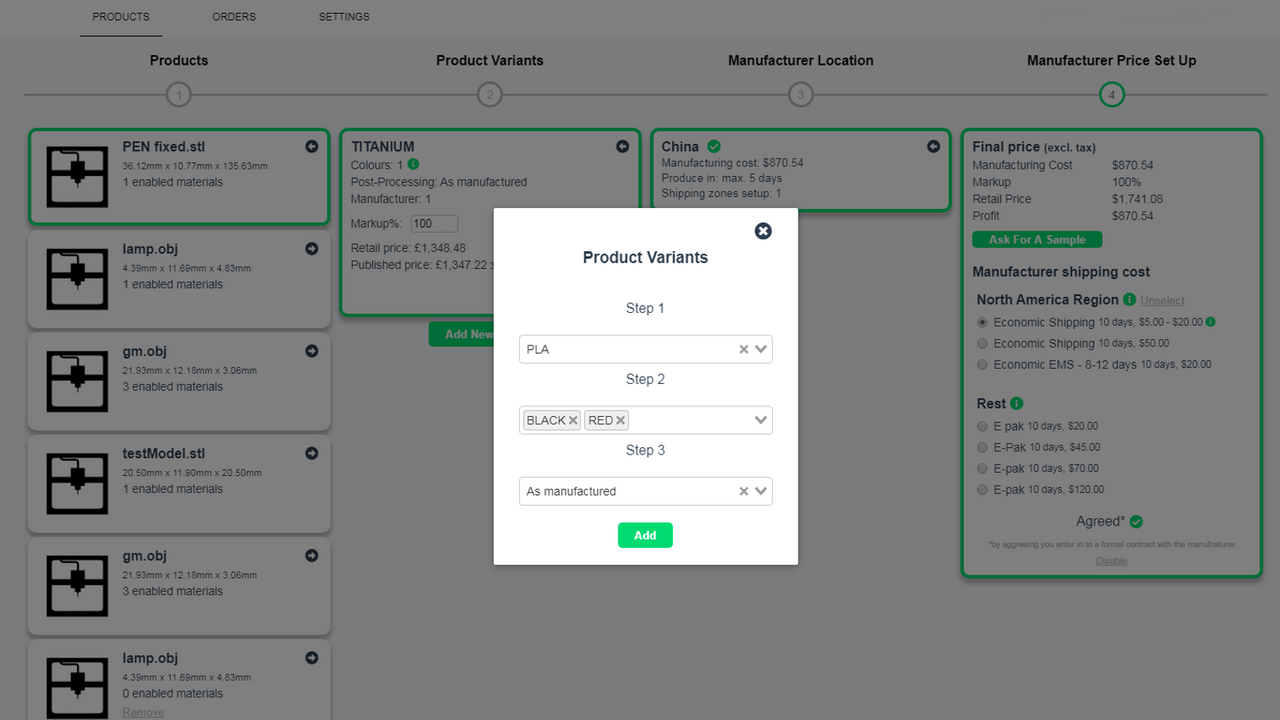Viewport: 1280px width, 720px height.
Task: Click Remove link under lamp.obj
Action: (143, 712)
